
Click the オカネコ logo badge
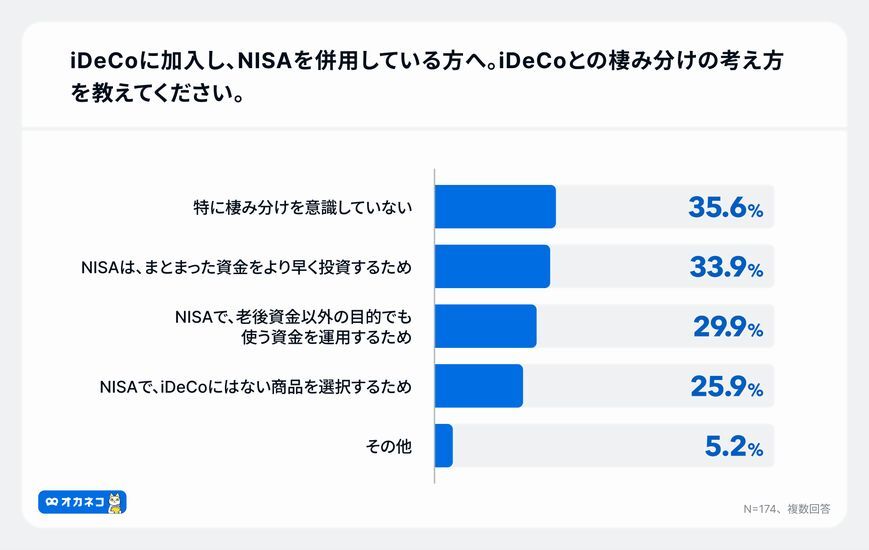pyautogui.click(x=82, y=501)
